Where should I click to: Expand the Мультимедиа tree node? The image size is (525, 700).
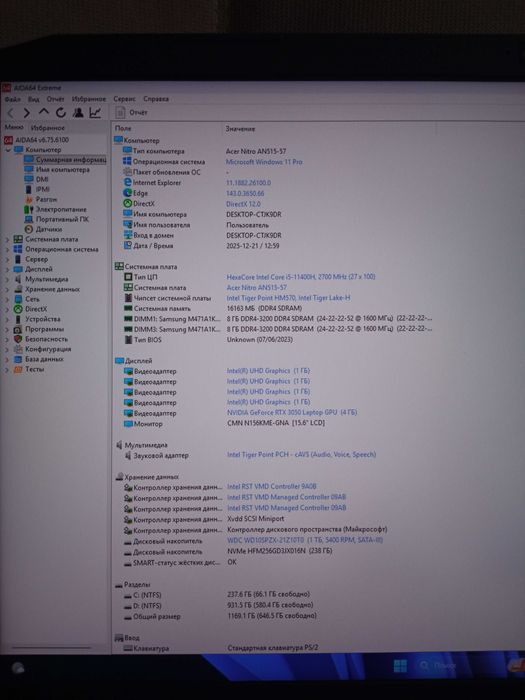7,279
